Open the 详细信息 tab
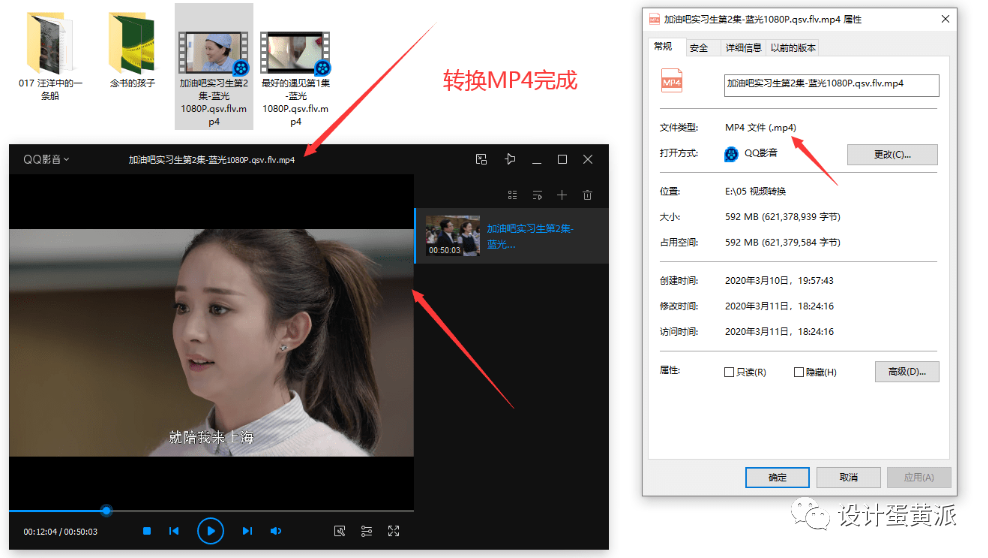The image size is (988, 558). point(744,48)
